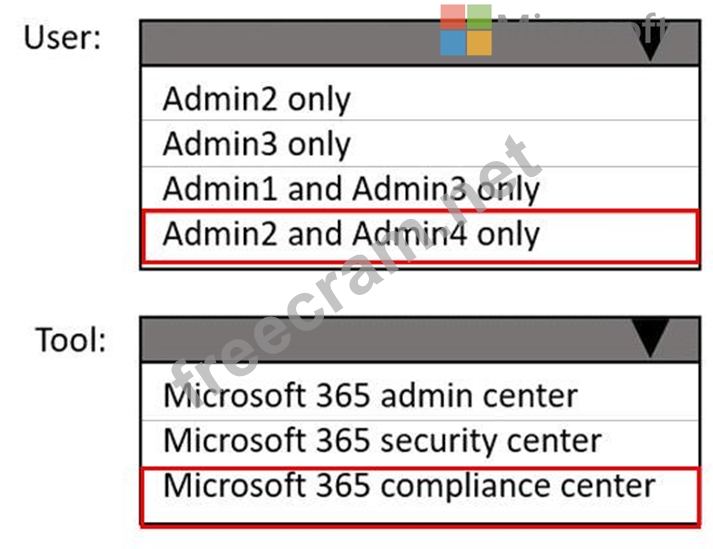Click the "Tool:" label

[x=71, y=340]
